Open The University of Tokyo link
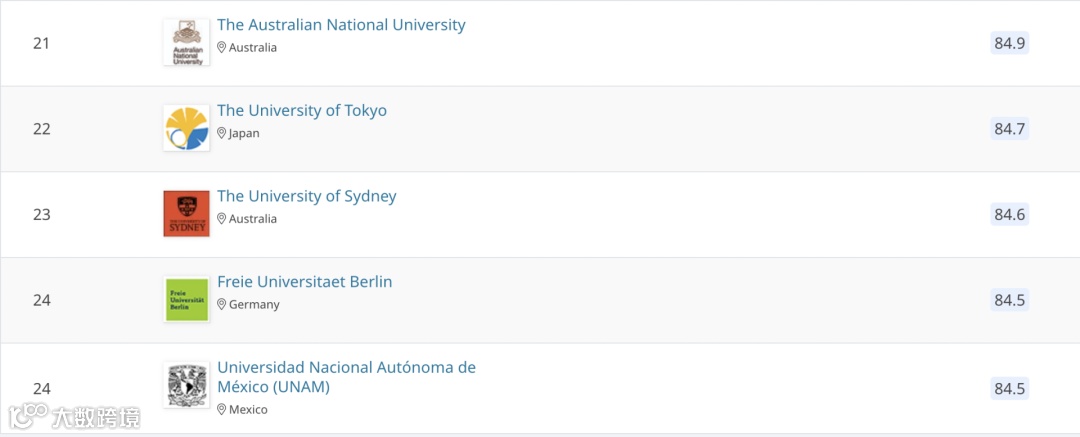This screenshot has width=1080, height=437. (x=302, y=111)
